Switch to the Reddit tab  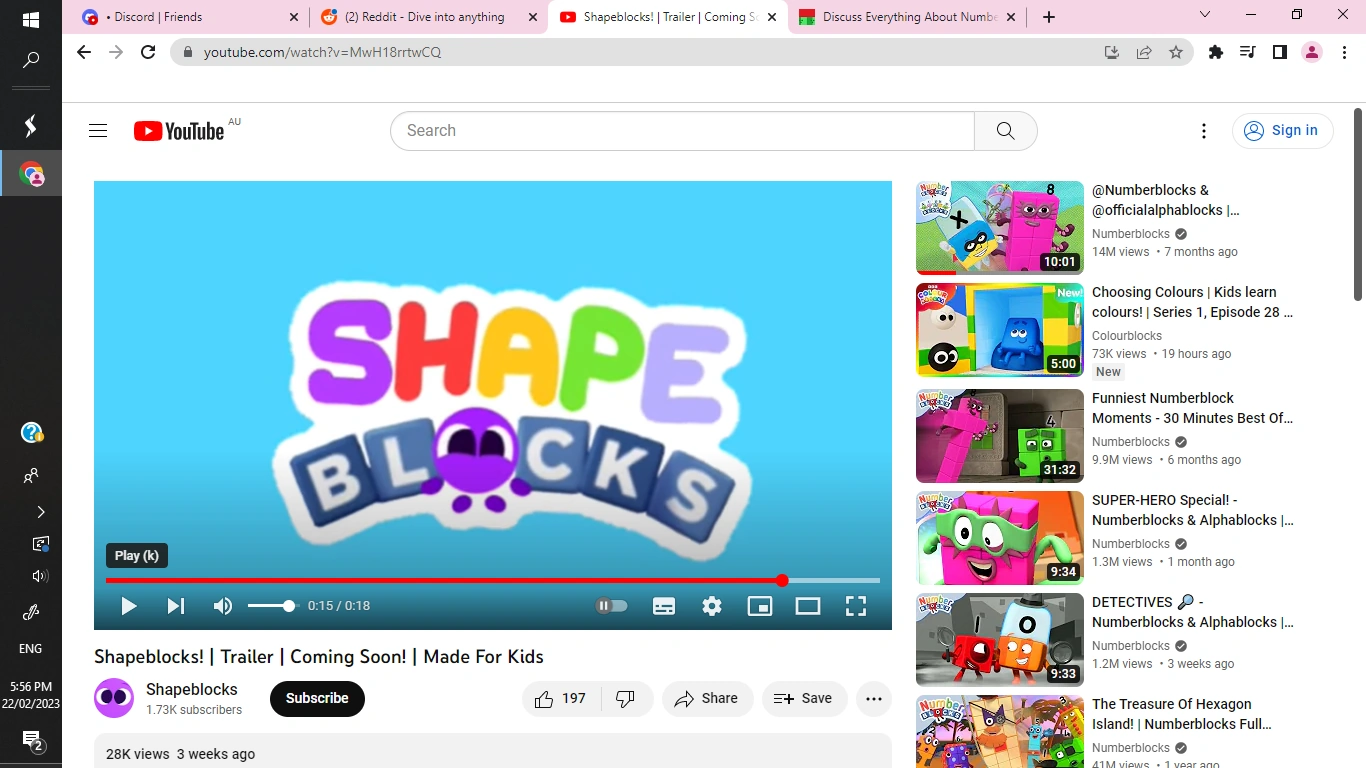tap(425, 17)
